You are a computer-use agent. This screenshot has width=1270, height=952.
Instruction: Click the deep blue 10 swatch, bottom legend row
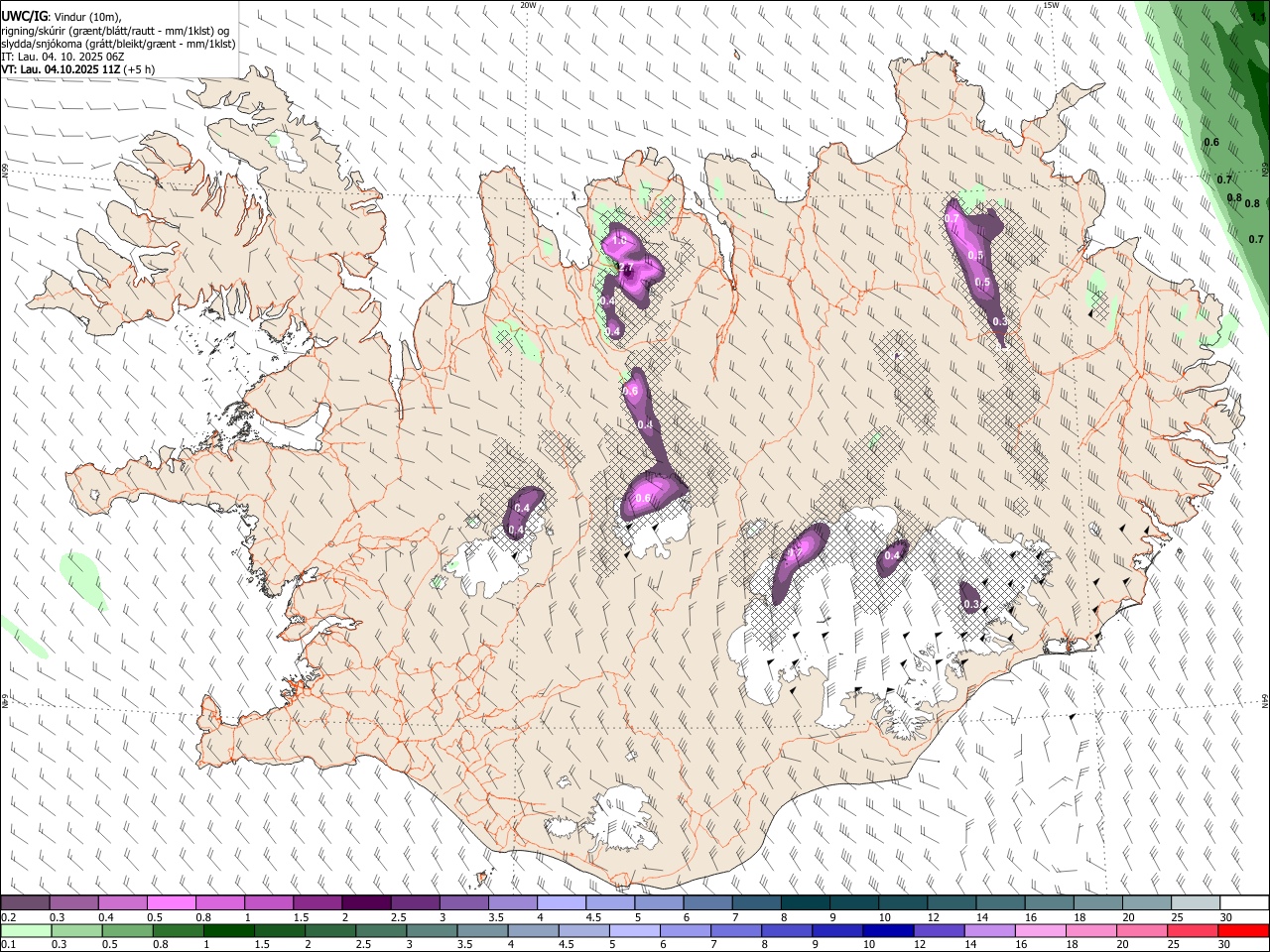click(x=887, y=931)
